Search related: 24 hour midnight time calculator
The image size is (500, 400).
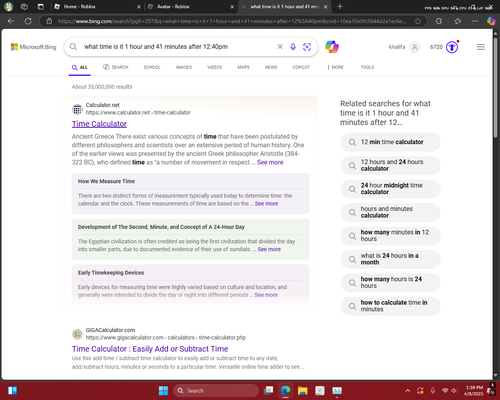click(390, 189)
